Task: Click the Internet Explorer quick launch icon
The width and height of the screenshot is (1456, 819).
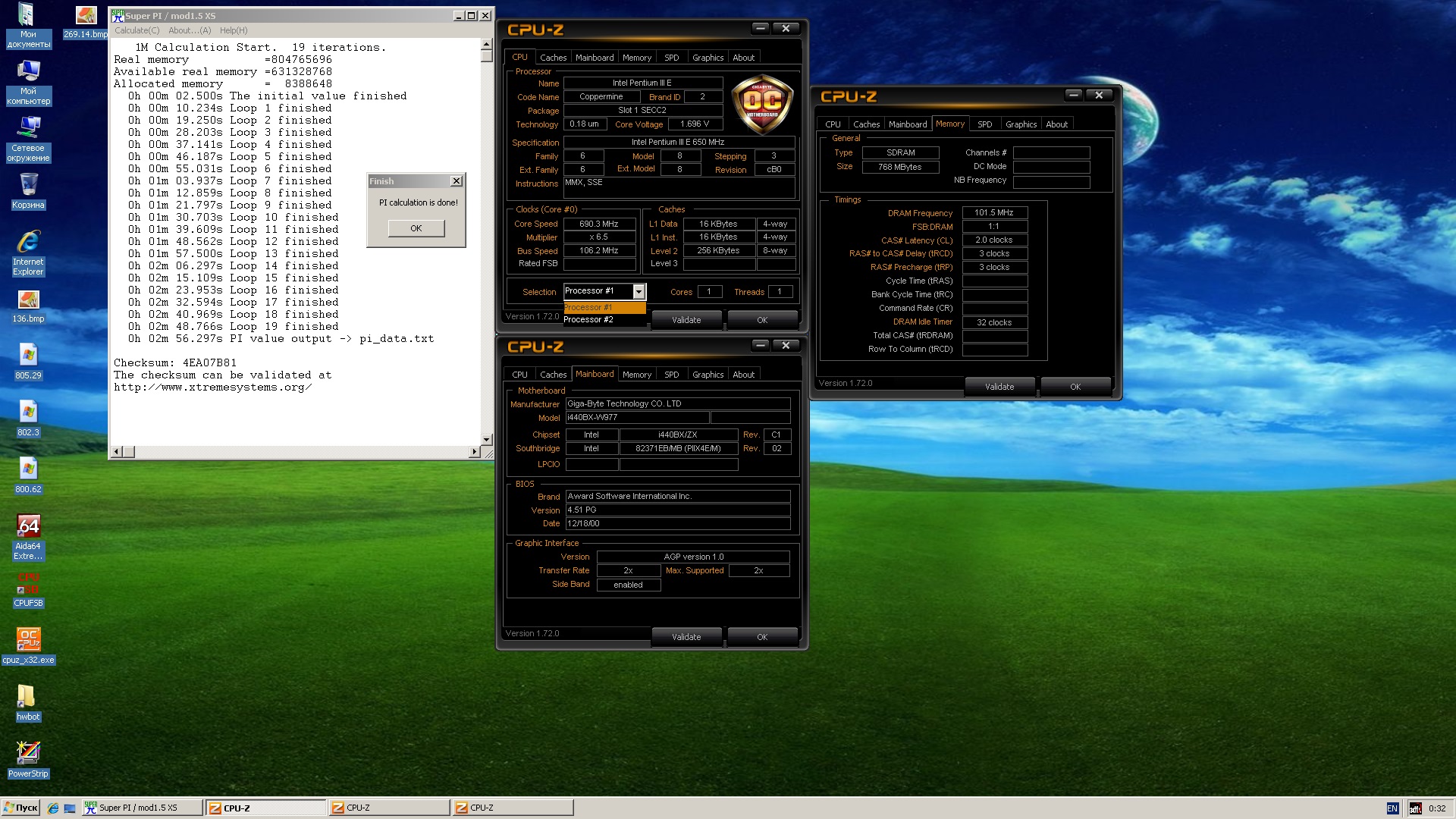Action: (53, 808)
